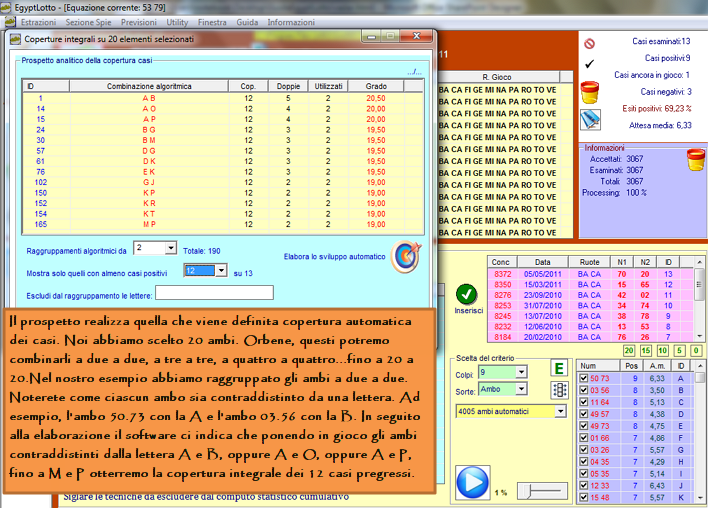Screen dimensions: 708x508
Task: Open the 4005 ambi automatici dropdown
Action: (x=560, y=411)
